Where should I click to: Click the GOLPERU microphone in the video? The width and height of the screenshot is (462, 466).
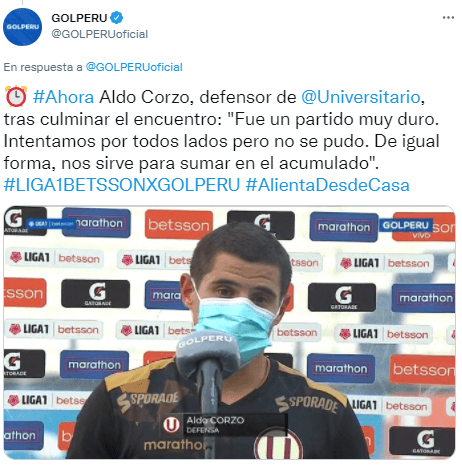(207, 355)
